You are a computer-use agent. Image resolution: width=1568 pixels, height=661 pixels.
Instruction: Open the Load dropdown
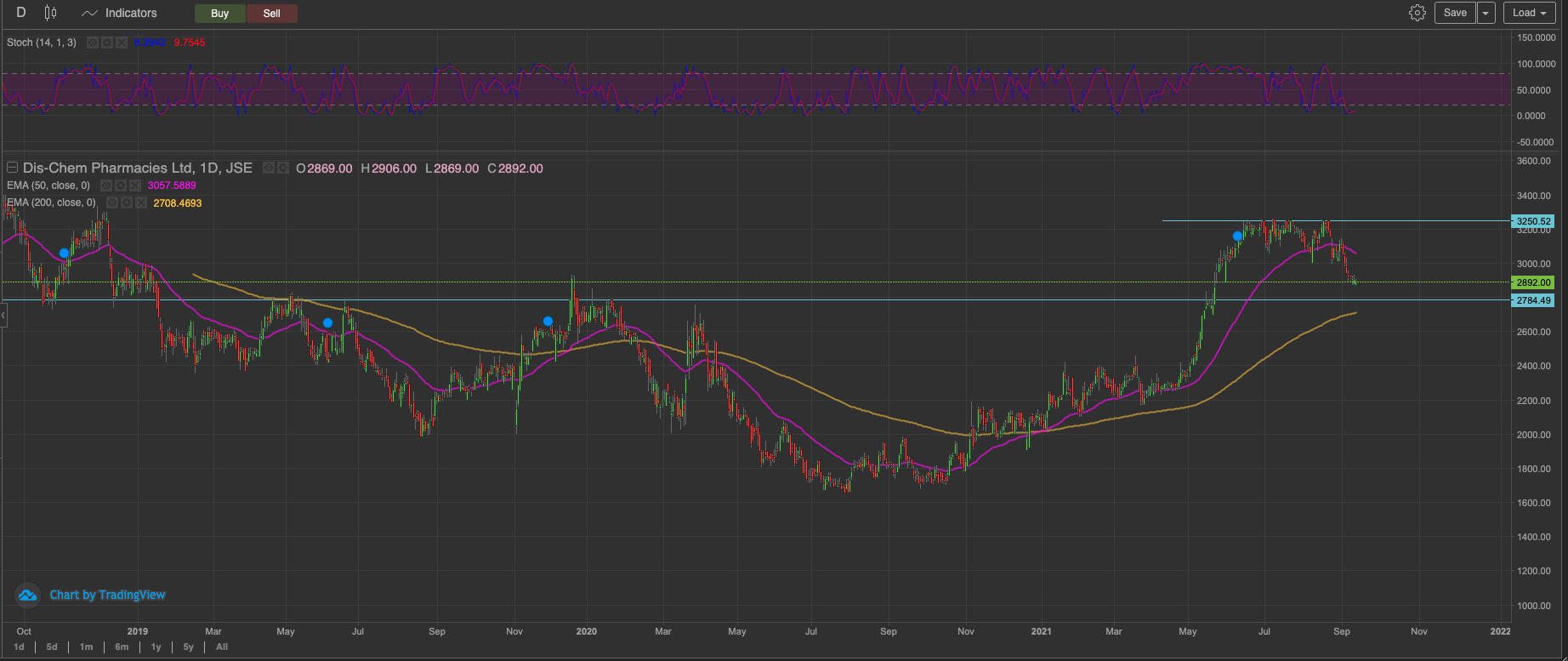click(x=1529, y=13)
